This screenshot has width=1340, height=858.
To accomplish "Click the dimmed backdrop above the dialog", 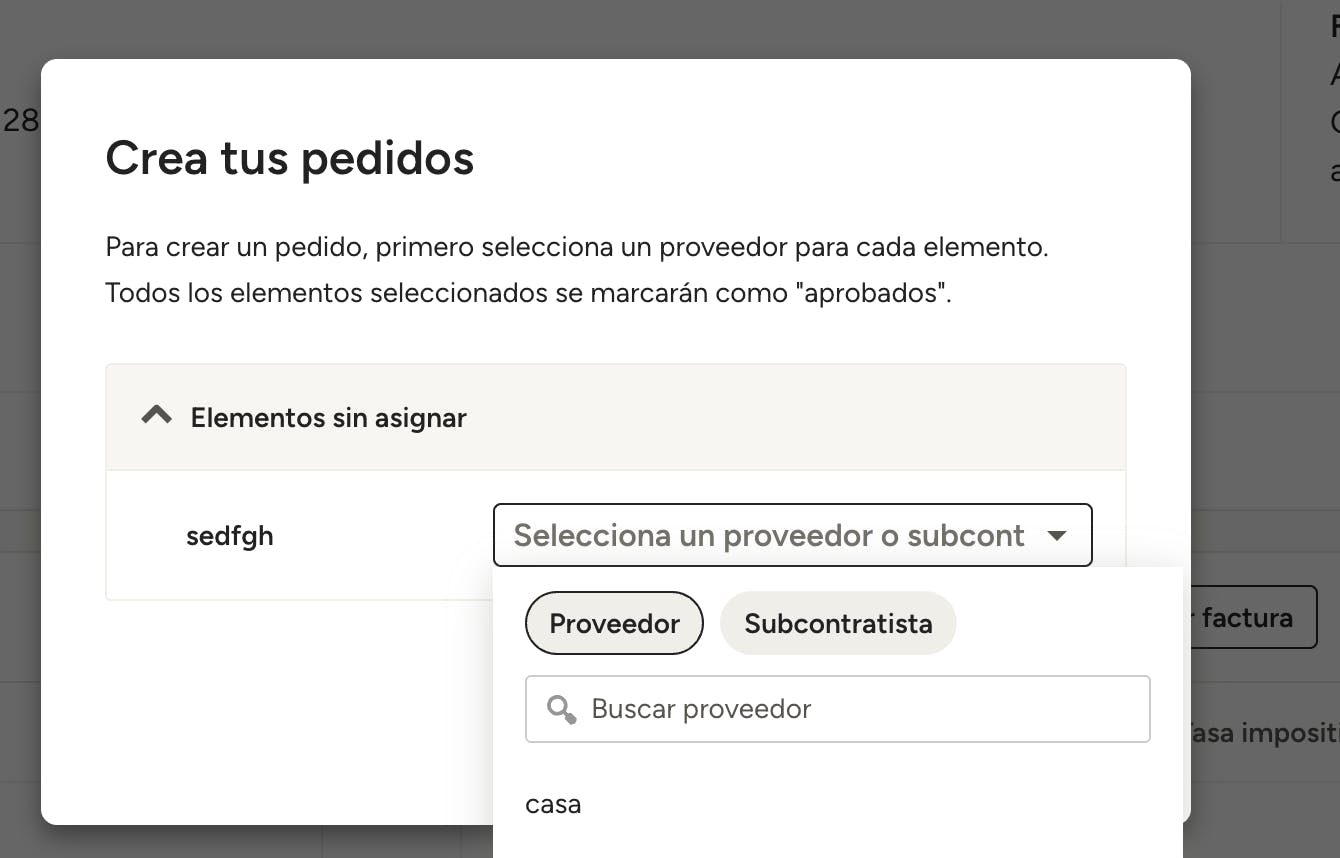I will click(x=600, y=28).
